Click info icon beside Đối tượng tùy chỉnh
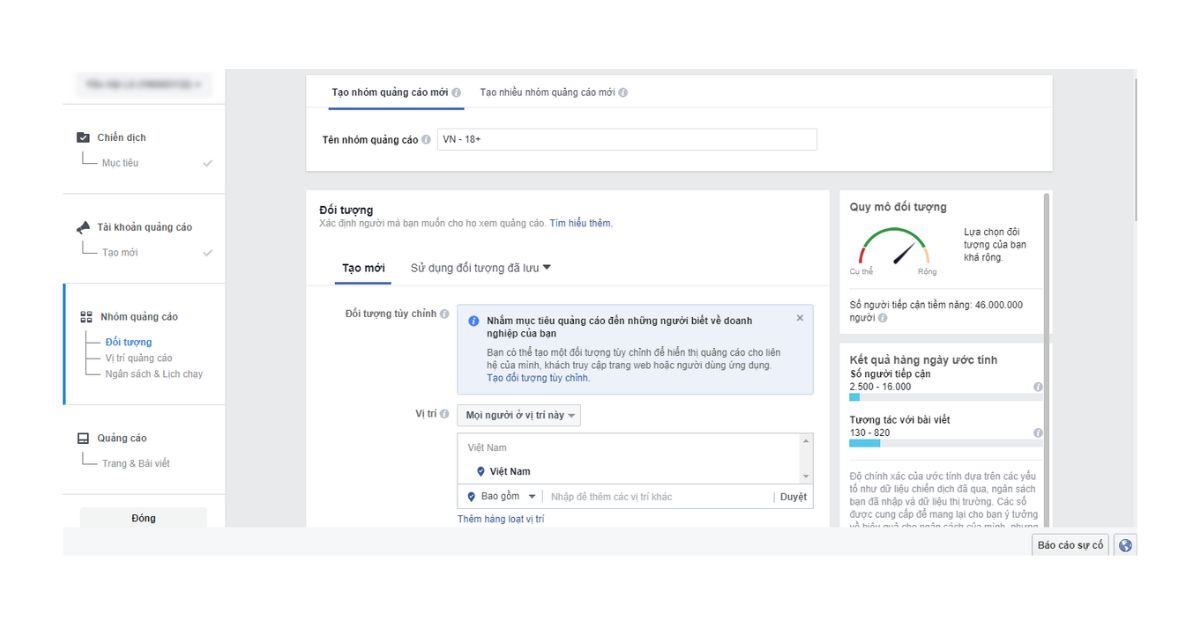Screen dimensions: 1200x625 (444, 314)
